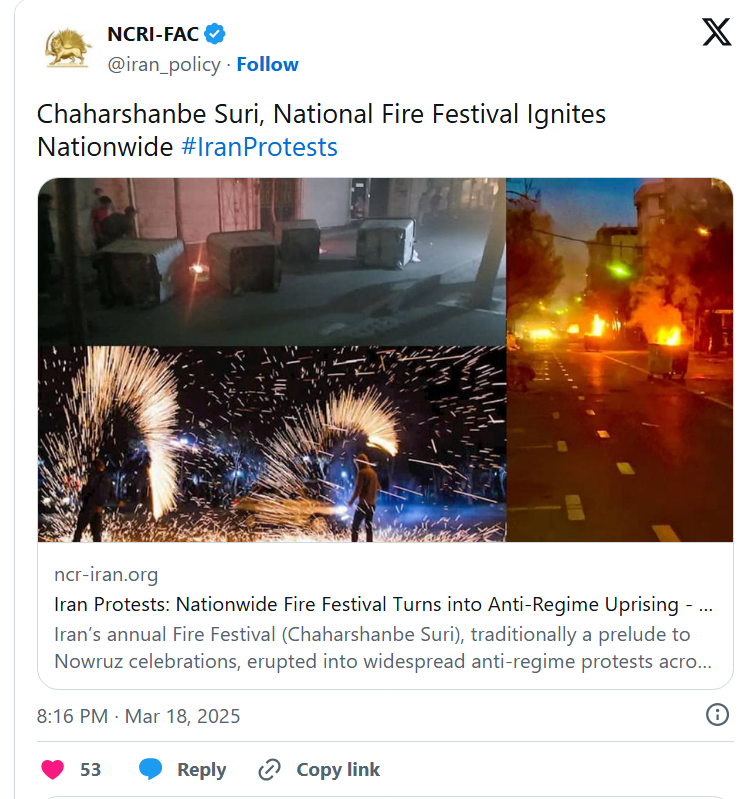Open the thumbnail showing overturned dumpsters
The height and width of the screenshot is (799, 745).
point(272,262)
